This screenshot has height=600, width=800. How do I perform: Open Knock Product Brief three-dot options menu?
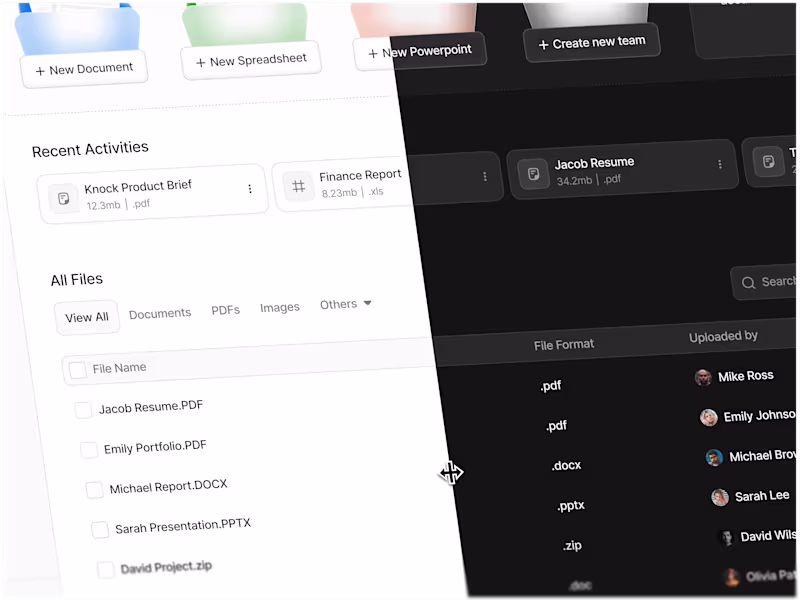250,189
